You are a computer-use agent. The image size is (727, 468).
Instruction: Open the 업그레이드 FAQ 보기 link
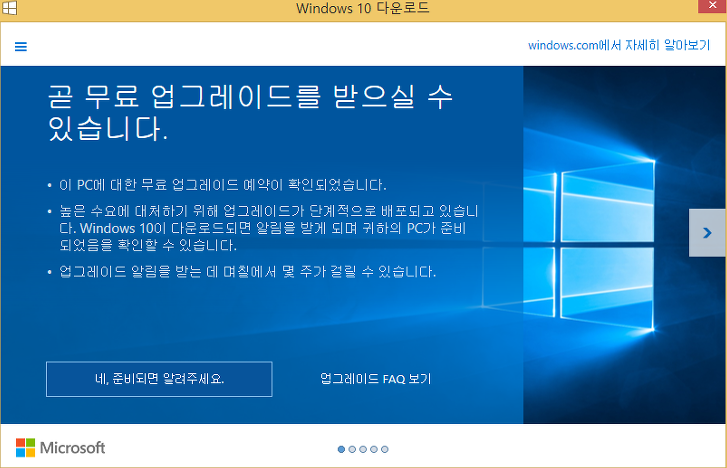(376, 379)
